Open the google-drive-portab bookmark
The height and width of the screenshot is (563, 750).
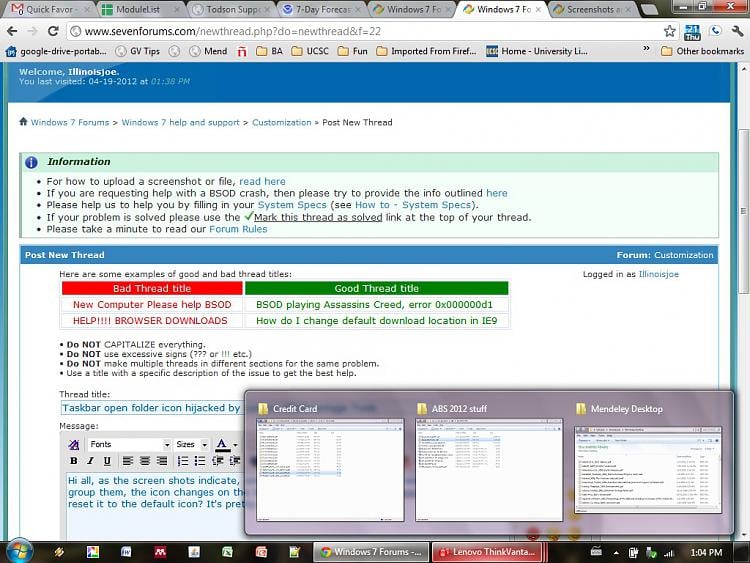click(x=56, y=51)
